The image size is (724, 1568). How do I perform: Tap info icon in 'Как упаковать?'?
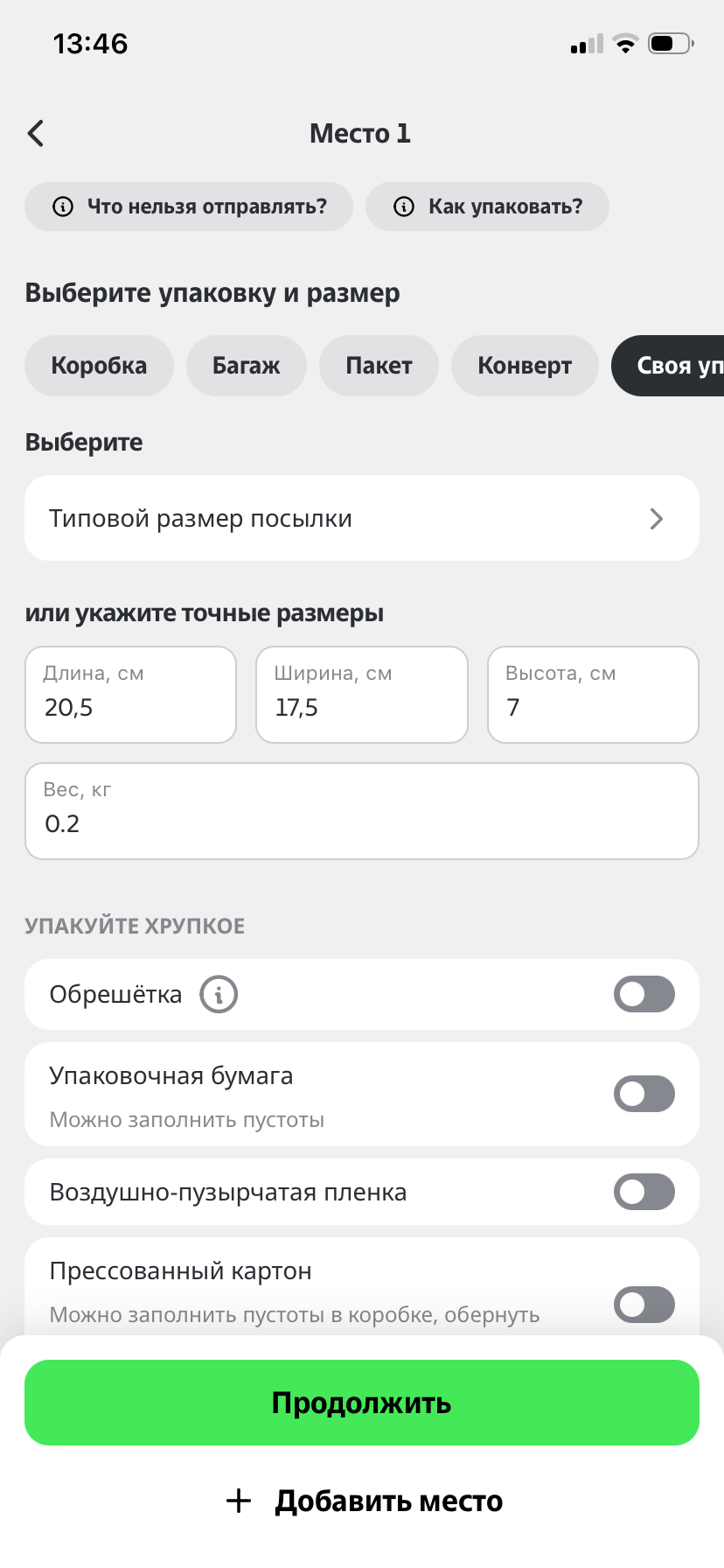click(x=404, y=206)
